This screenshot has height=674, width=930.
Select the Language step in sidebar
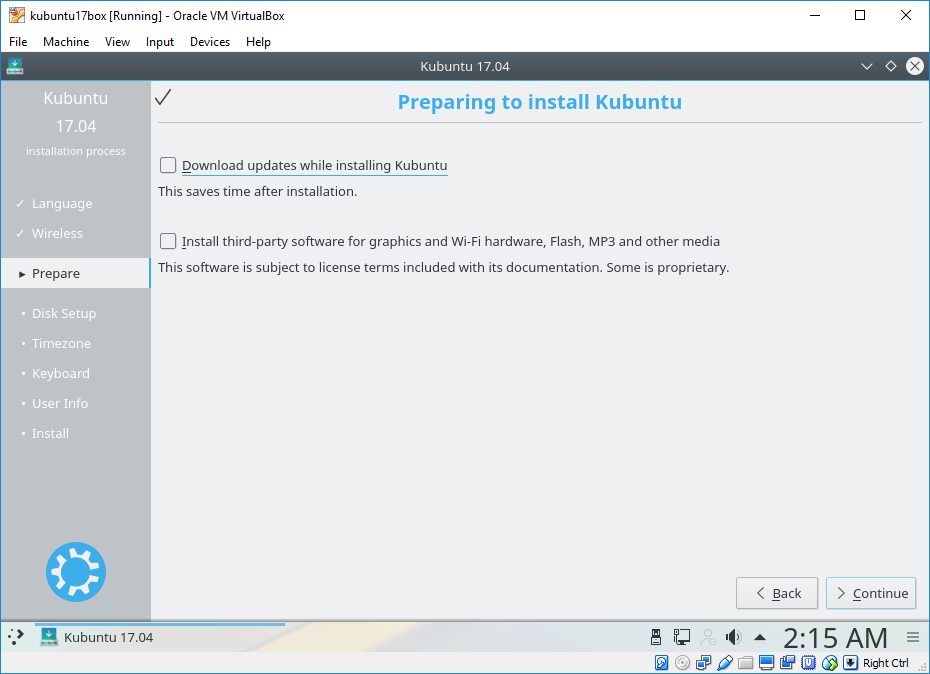pos(62,204)
